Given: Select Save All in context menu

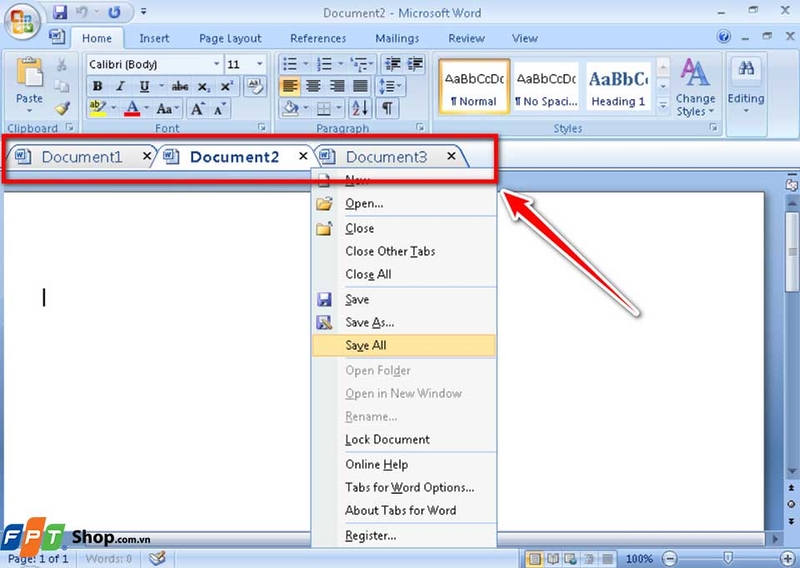Looking at the screenshot, I should [404, 345].
